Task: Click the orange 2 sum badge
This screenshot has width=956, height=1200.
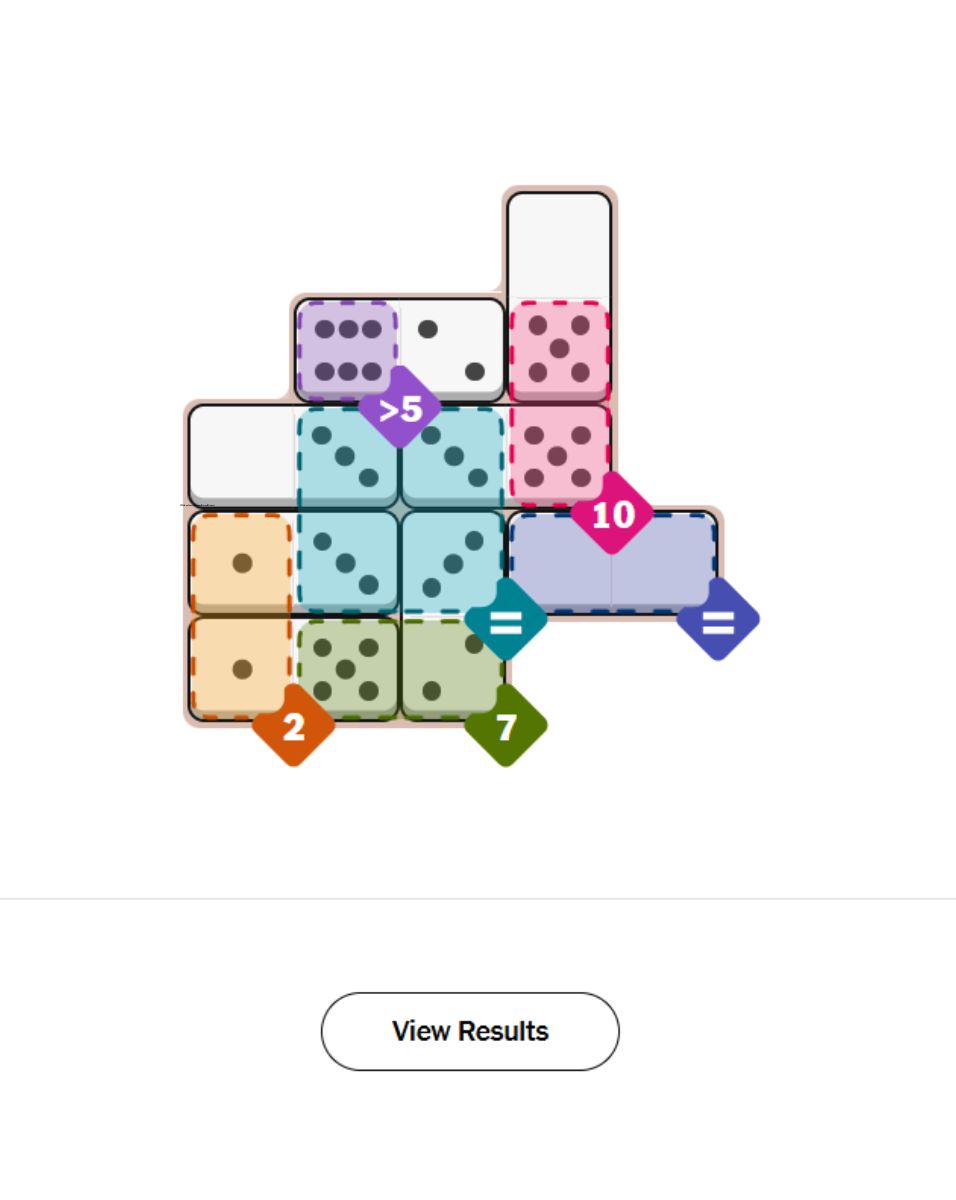Action: 293,727
